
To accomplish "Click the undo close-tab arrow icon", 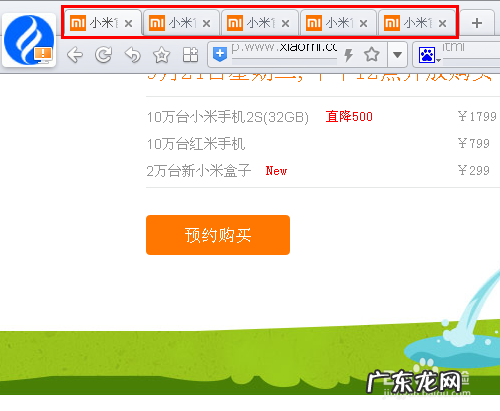I will [x=133, y=55].
